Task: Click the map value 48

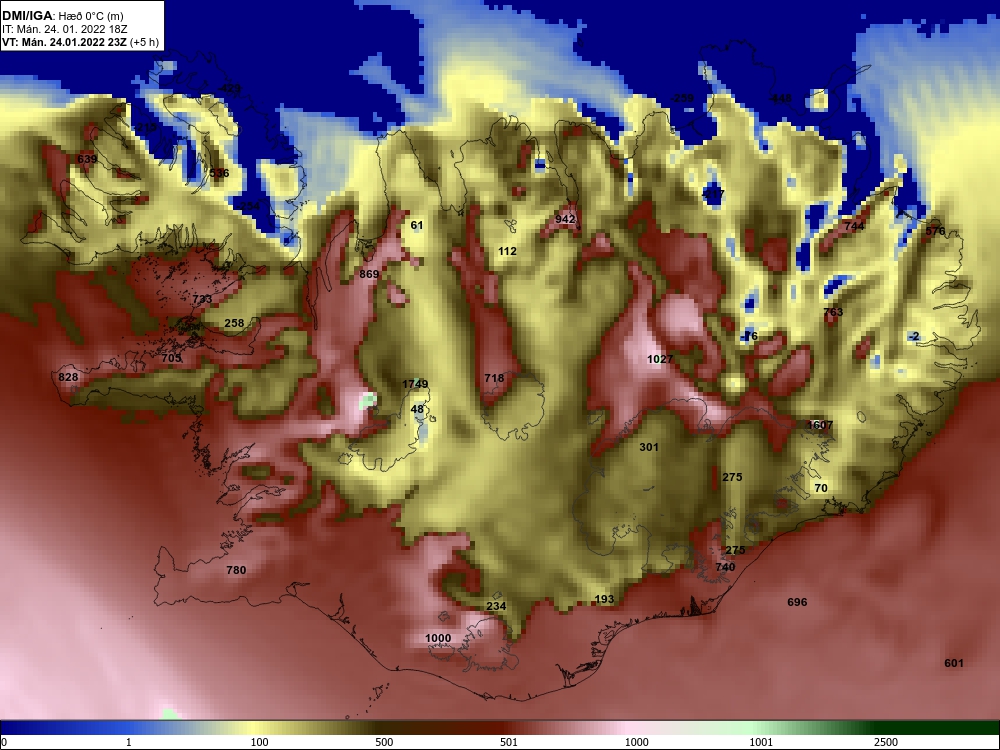Action: pos(417,409)
